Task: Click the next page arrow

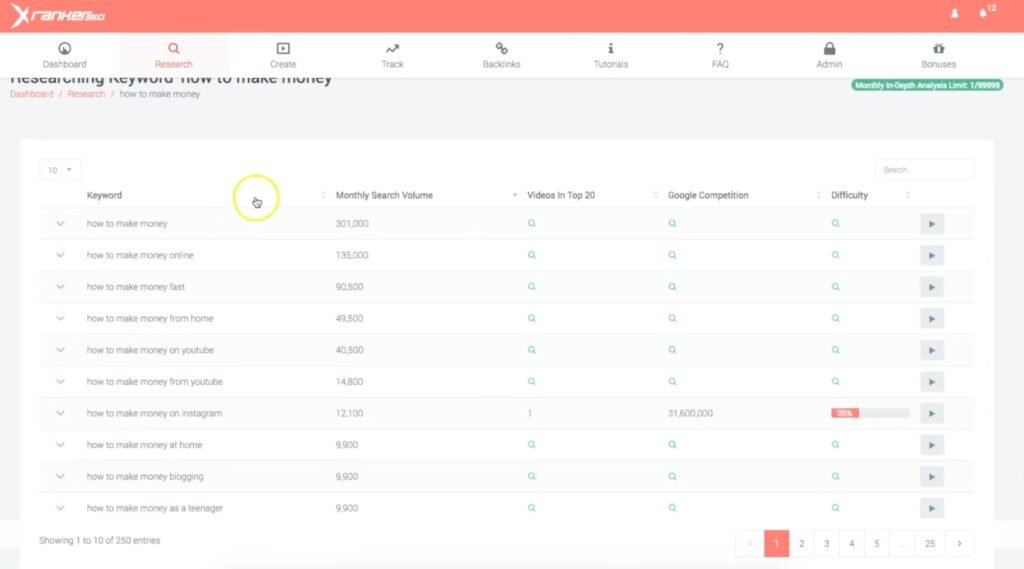Action: coord(959,543)
